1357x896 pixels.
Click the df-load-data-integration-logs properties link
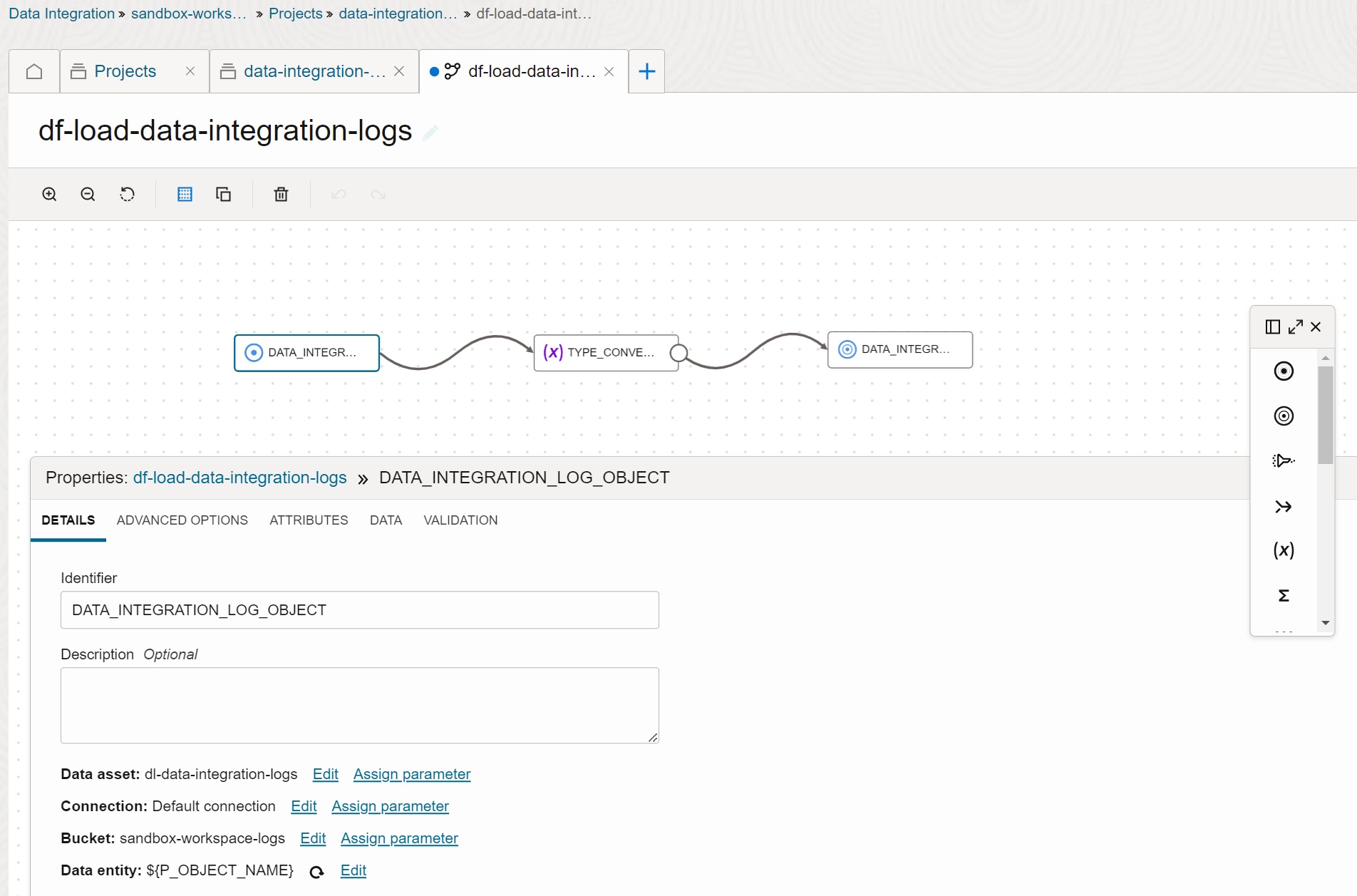point(240,478)
